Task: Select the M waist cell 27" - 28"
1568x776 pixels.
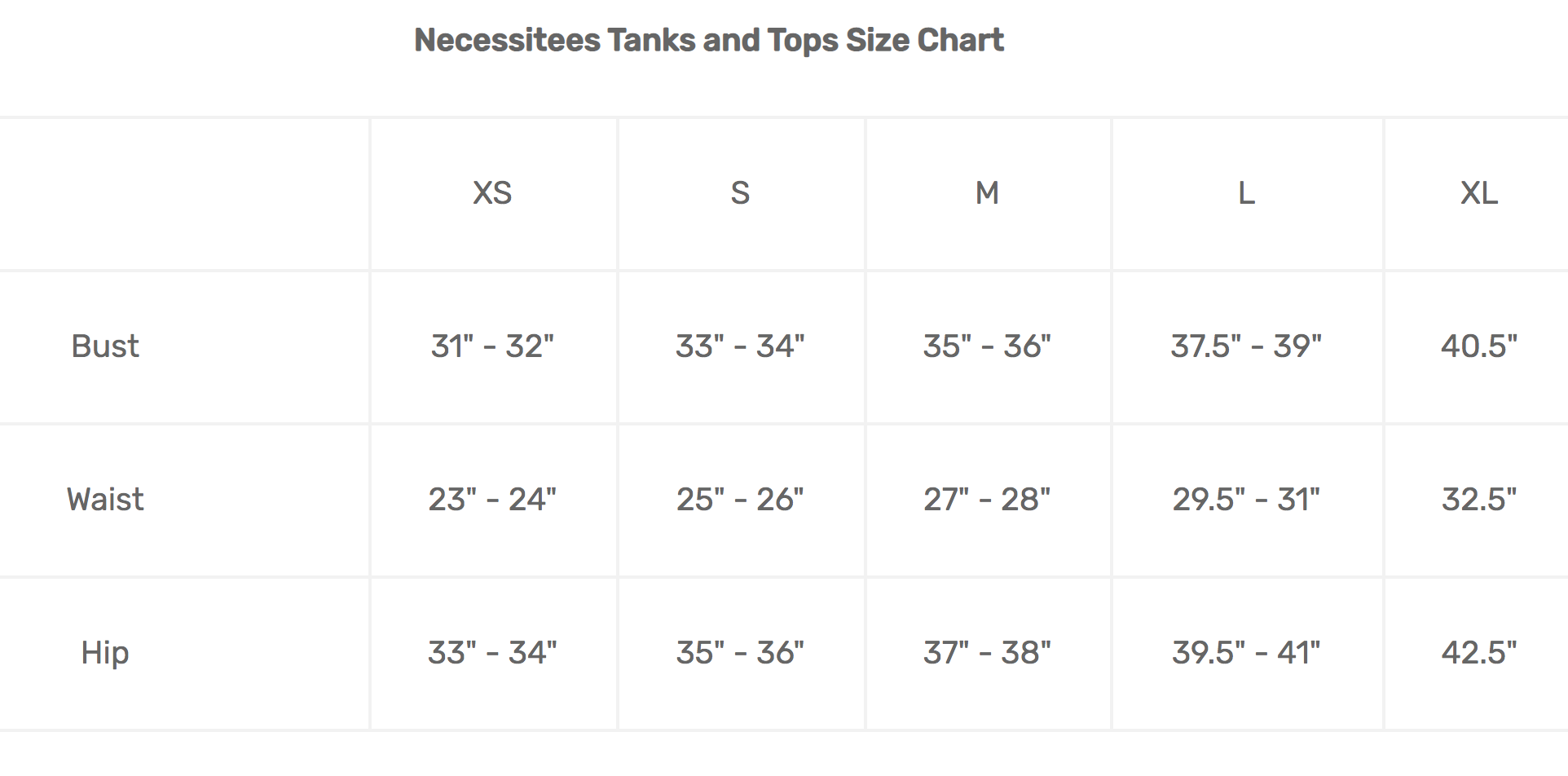Action: pos(987,500)
